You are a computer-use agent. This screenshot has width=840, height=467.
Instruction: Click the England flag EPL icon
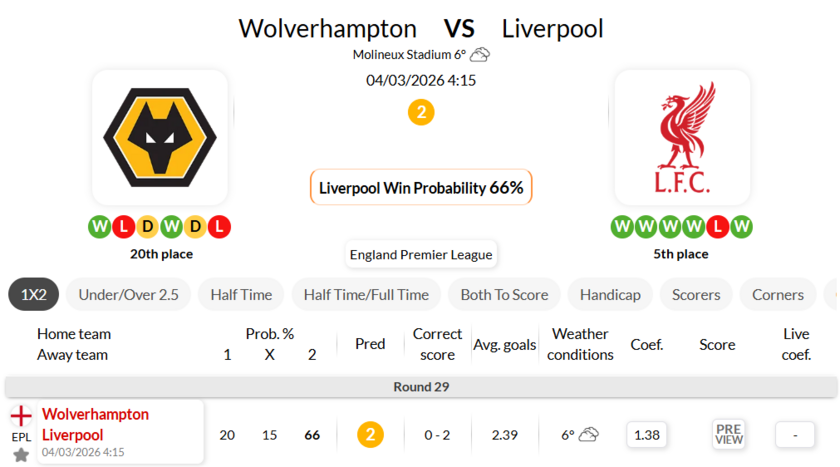21,416
